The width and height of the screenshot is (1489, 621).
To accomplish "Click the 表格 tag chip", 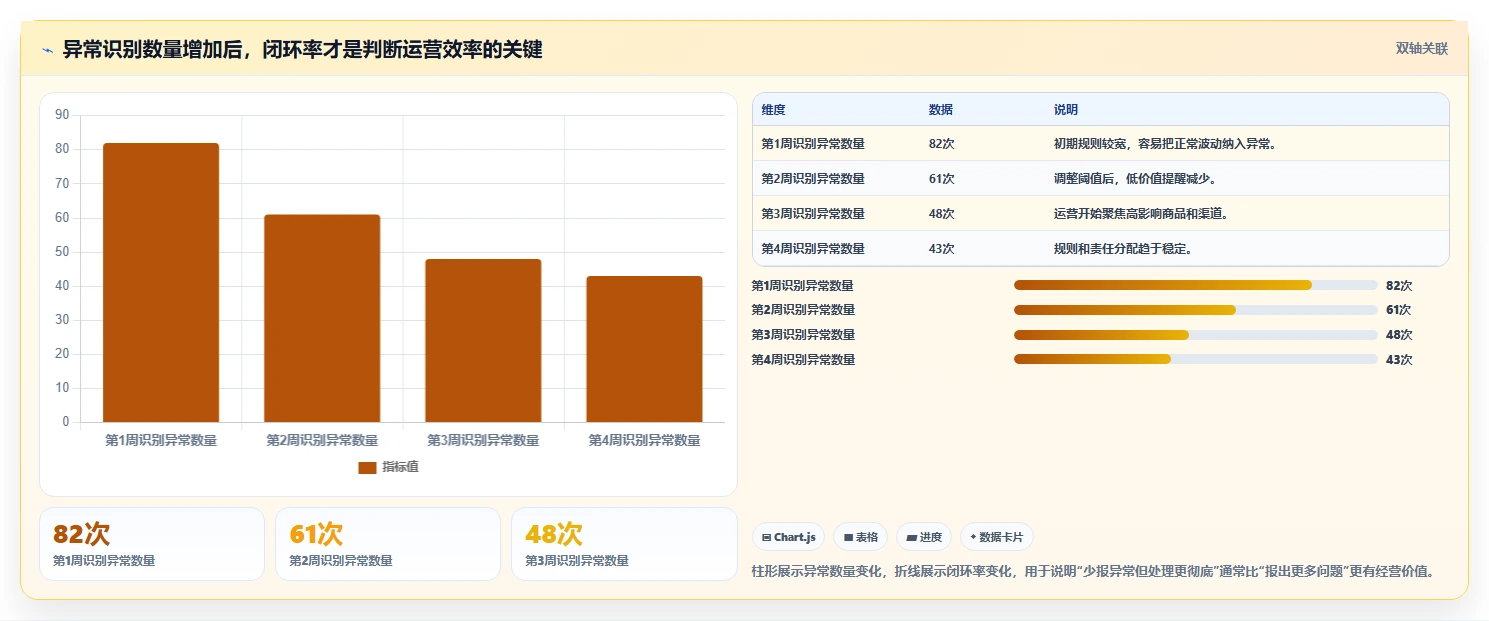I will [860, 537].
